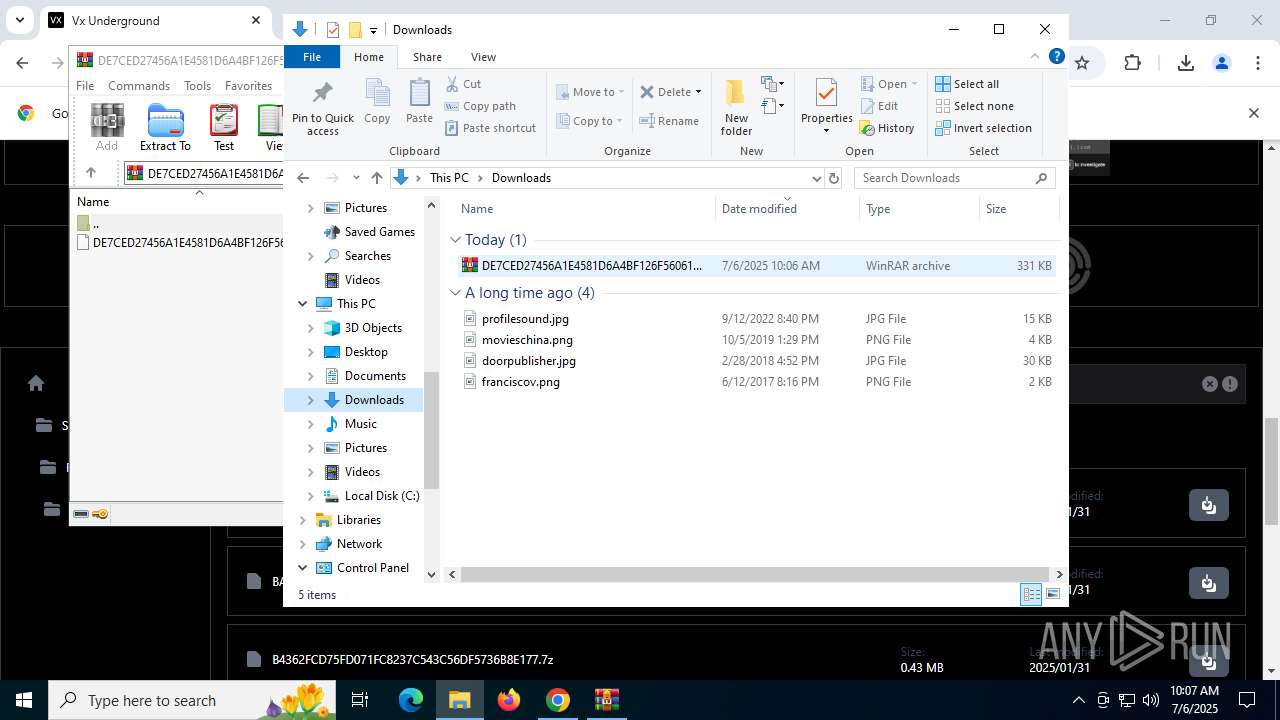The width and height of the screenshot is (1280, 720).
Task: Collapse the Today group
Action: click(455, 240)
